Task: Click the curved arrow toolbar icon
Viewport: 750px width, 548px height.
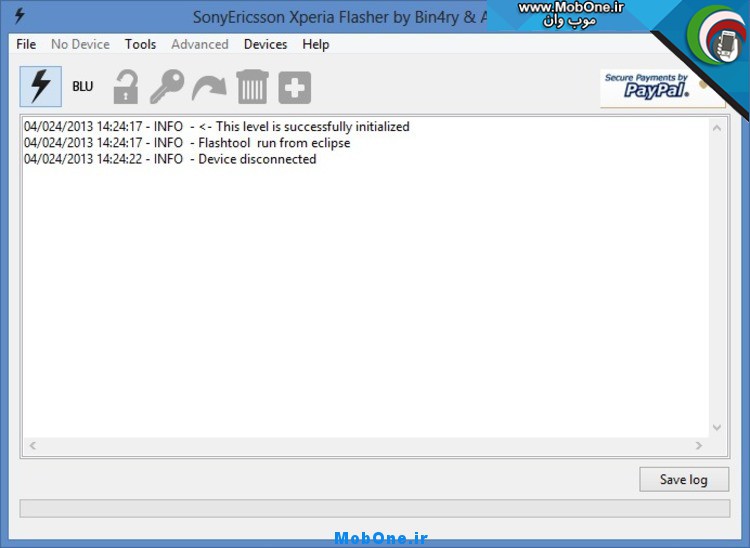Action: (209, 87)
